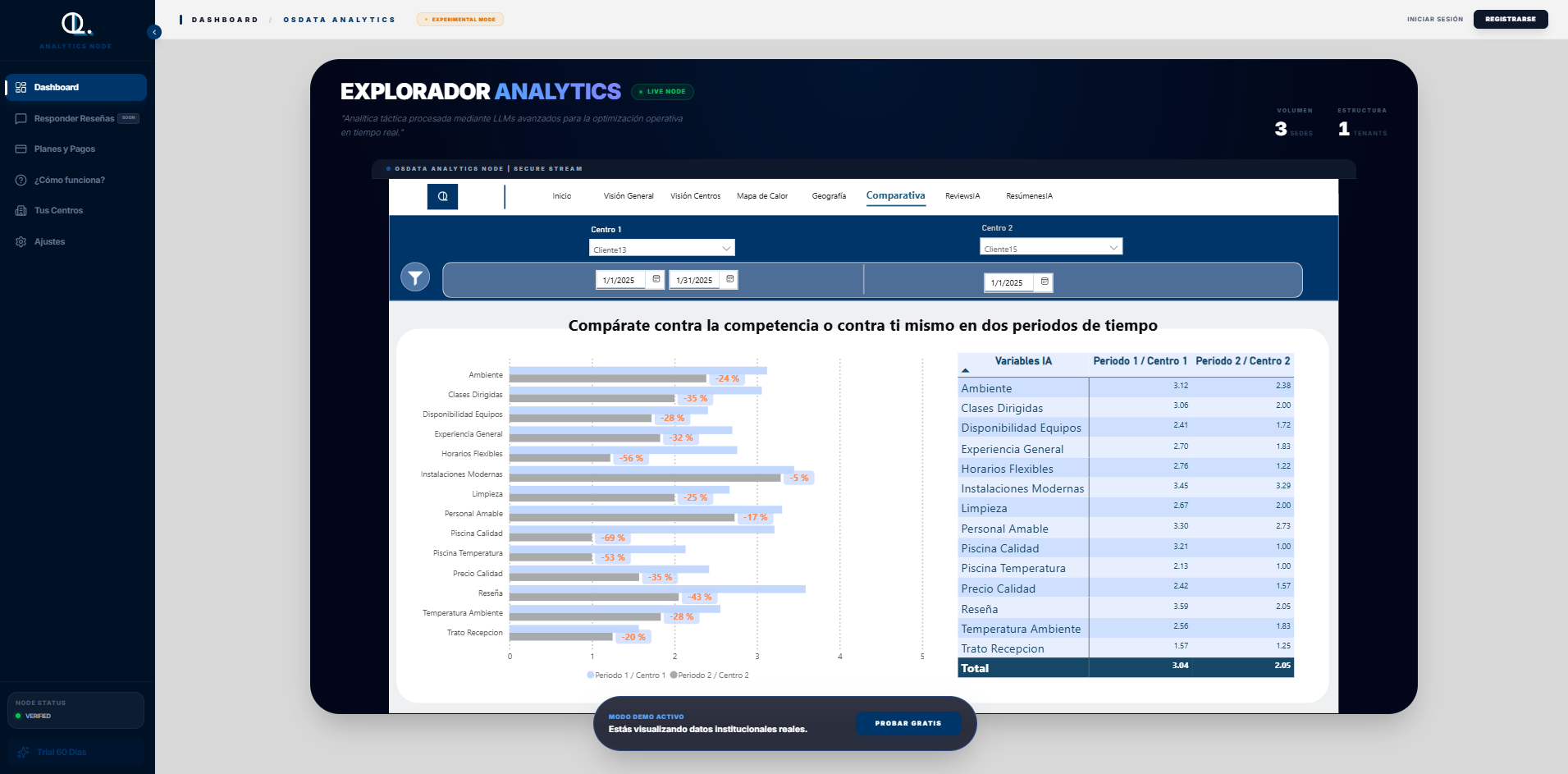Go to Tus Centros building icon
The image size is (1568, 774).
pyautogui.click(x=21, y=210)
